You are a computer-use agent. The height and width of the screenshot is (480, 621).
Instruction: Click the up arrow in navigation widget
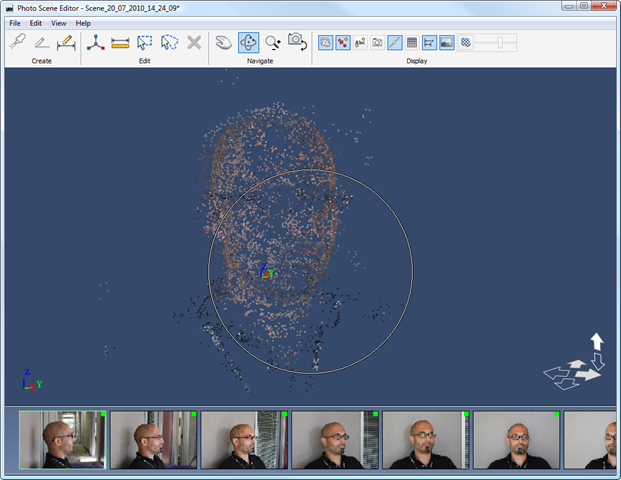(597, 341)
